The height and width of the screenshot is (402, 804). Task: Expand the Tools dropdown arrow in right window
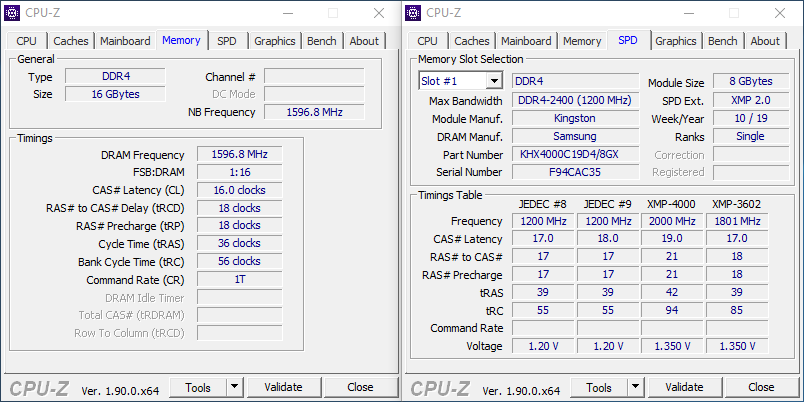(x=635, y=387)
